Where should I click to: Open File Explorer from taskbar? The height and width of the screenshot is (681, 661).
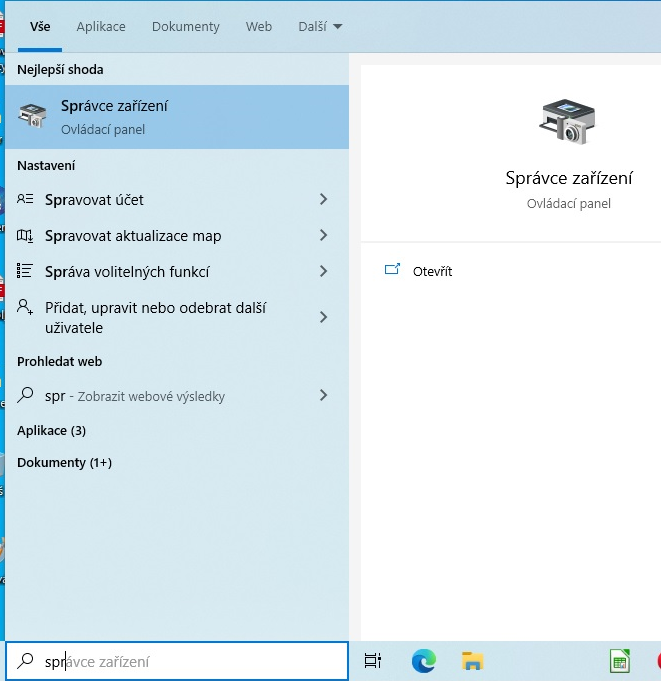pos(472,661)
